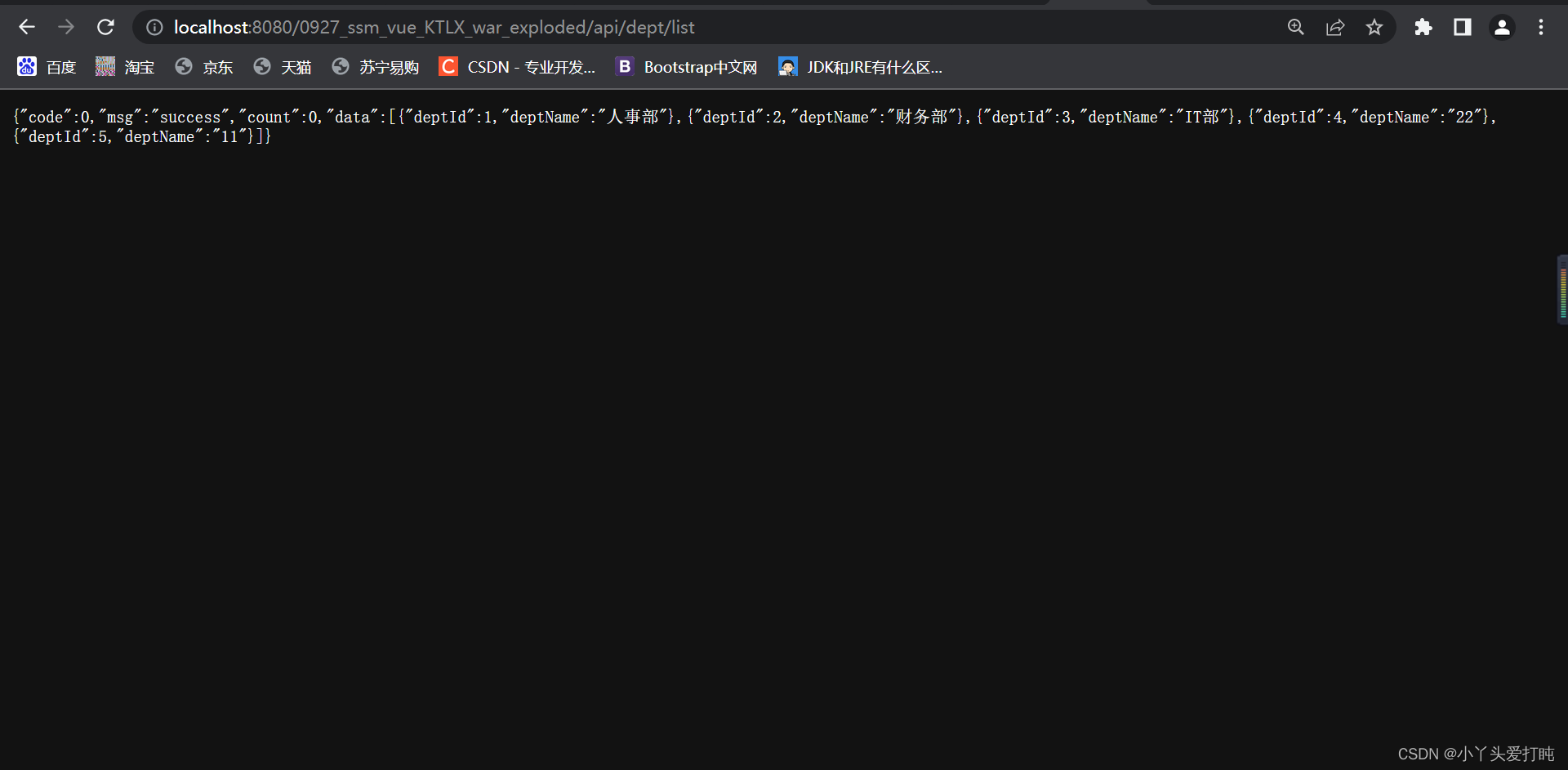
Task: View site information icon in address bar
Action: tap(154, 27)
